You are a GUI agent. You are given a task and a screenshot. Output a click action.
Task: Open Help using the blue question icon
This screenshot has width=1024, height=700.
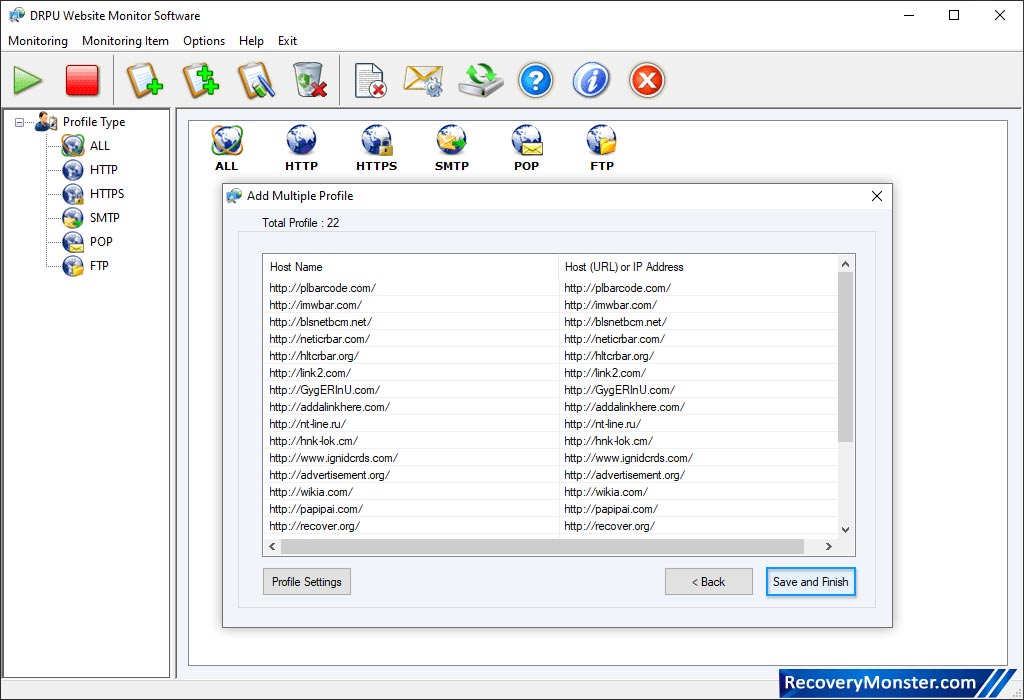click(x=535, y=80)
